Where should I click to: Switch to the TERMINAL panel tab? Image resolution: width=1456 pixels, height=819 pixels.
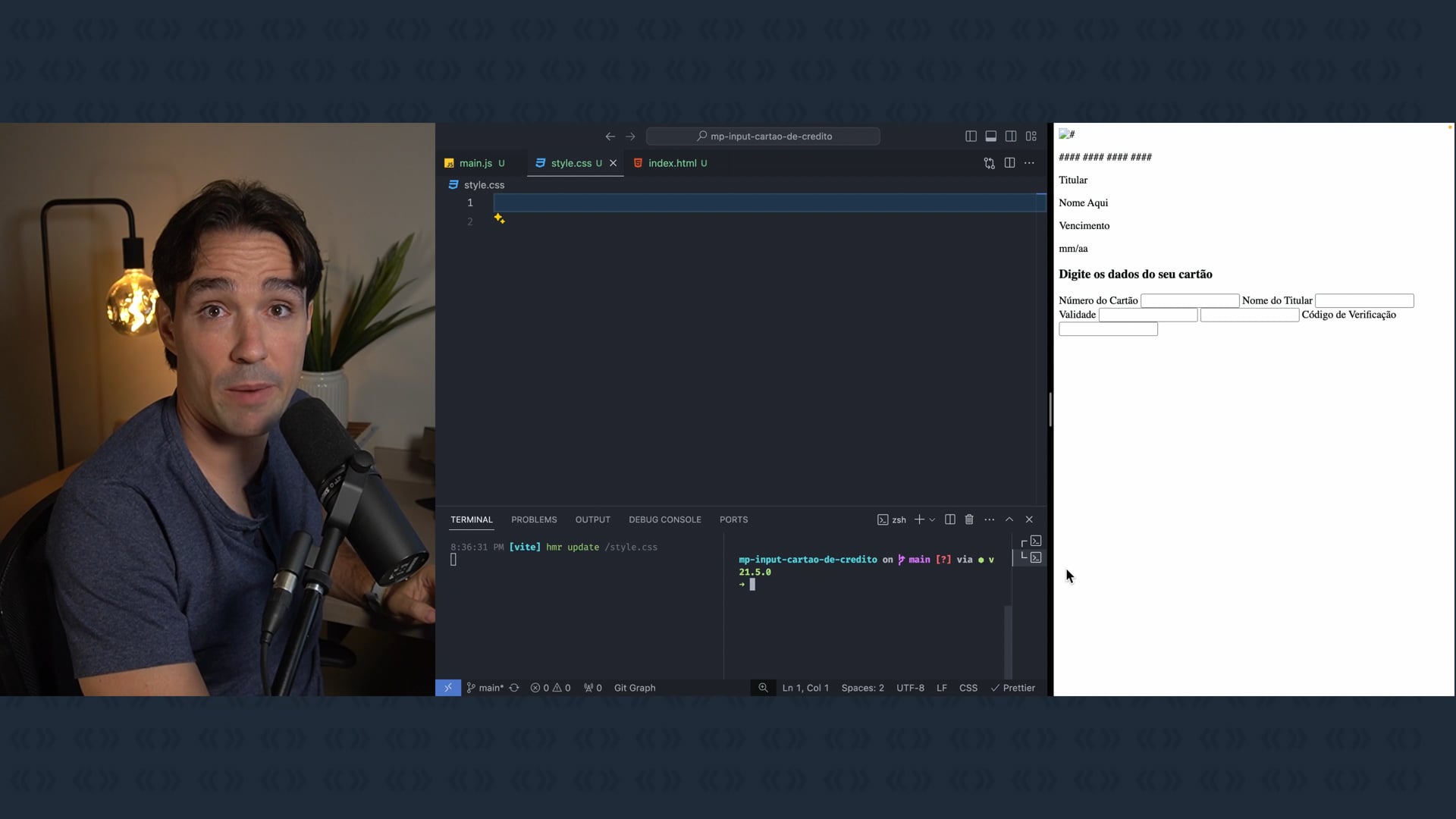click(471, 519)
